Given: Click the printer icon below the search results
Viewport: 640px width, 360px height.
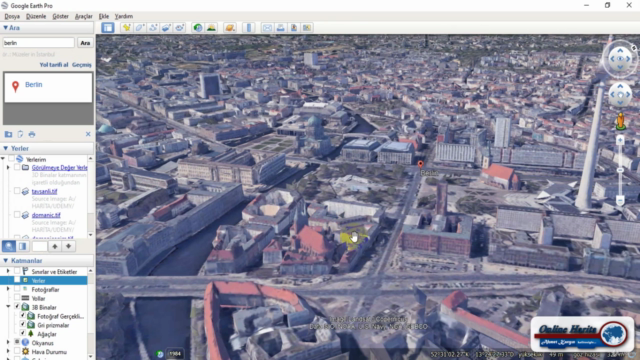Looking at the screenshot, I should 32,134.
